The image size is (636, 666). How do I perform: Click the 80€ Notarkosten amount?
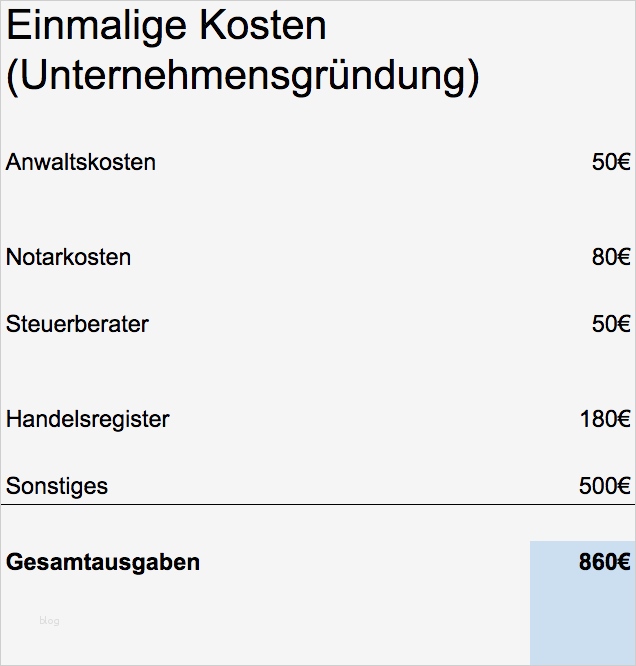pos(610,257)
